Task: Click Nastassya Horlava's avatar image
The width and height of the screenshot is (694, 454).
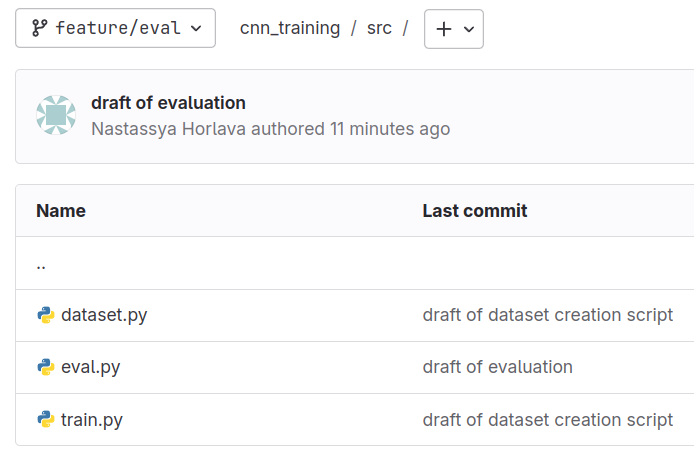Action: click(x=56, y=115)
